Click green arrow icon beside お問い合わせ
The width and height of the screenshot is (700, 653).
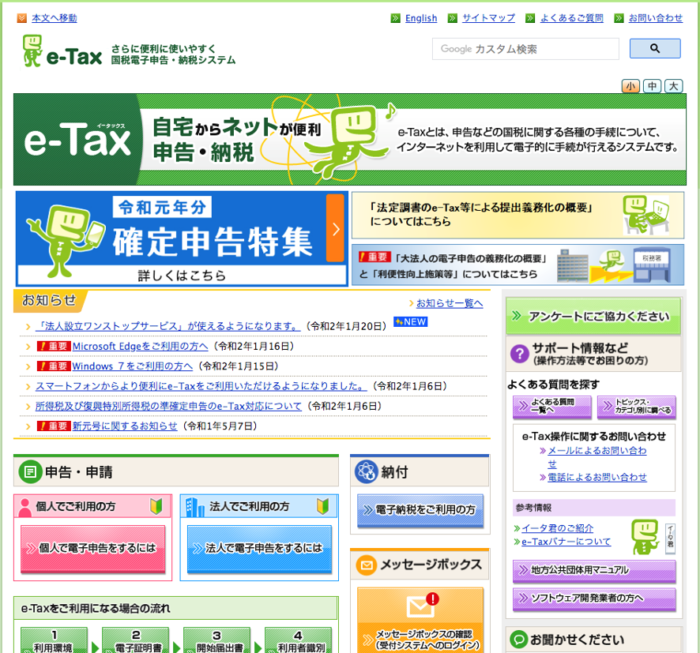tap(618, 18)
